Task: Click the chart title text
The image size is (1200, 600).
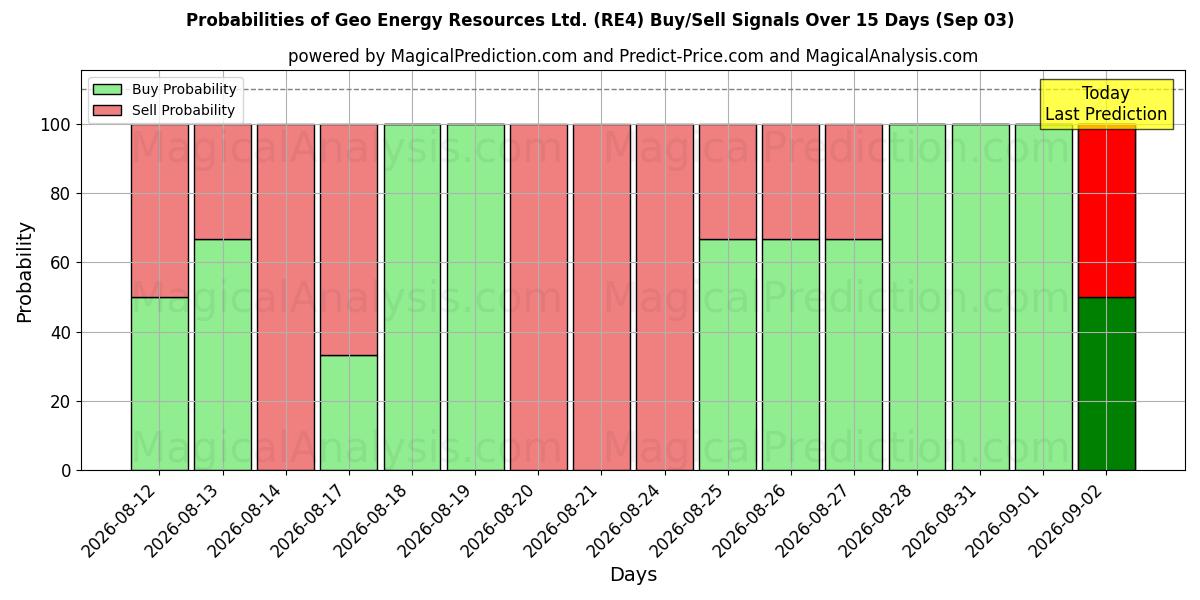Action: [600, 20]
